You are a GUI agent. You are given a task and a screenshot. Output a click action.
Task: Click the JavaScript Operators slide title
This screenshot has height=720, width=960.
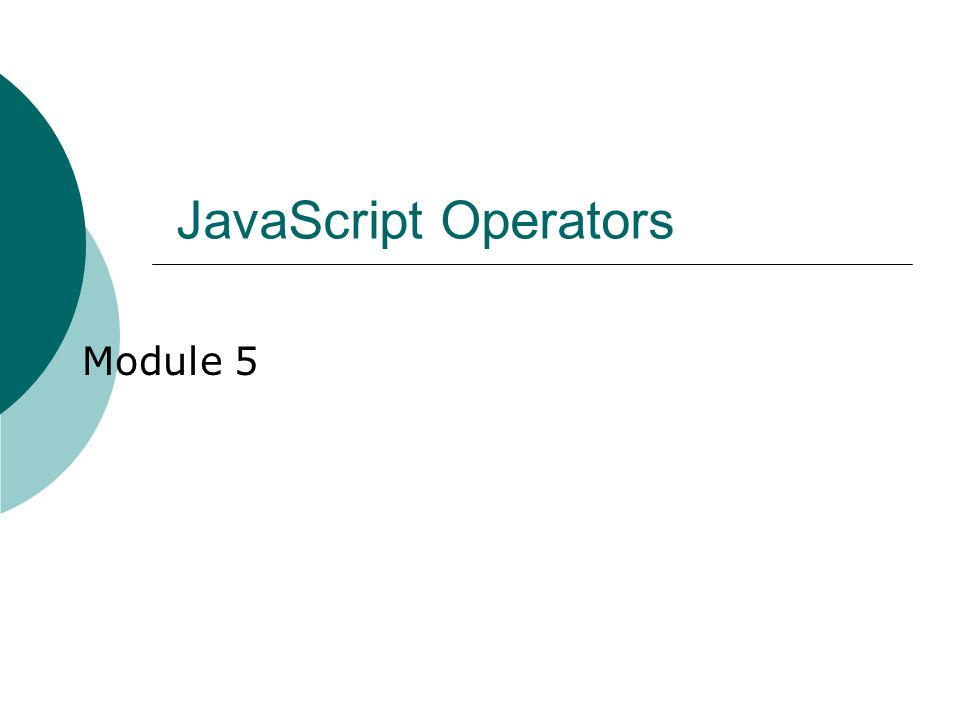pos(425,220)
